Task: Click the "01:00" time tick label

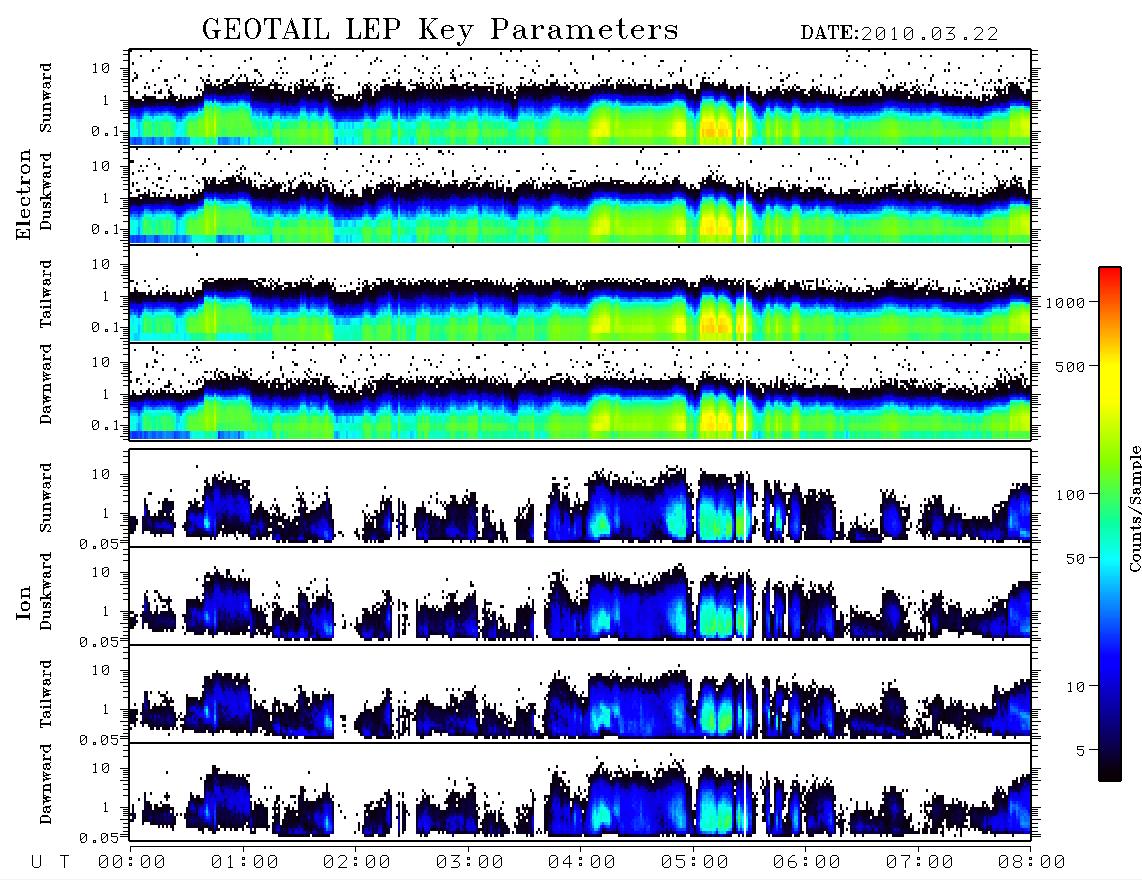Action: 245,862
